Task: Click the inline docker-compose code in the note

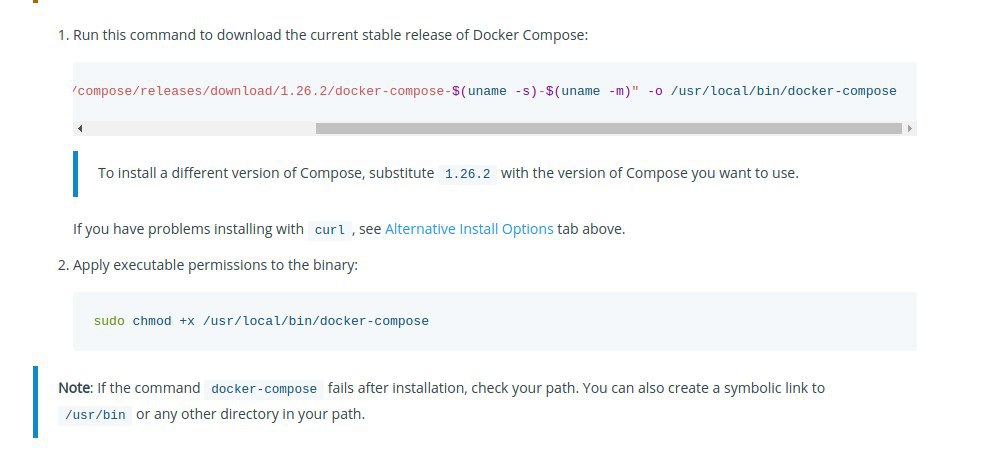Action: pyautogui.click(x=264, y=389)
